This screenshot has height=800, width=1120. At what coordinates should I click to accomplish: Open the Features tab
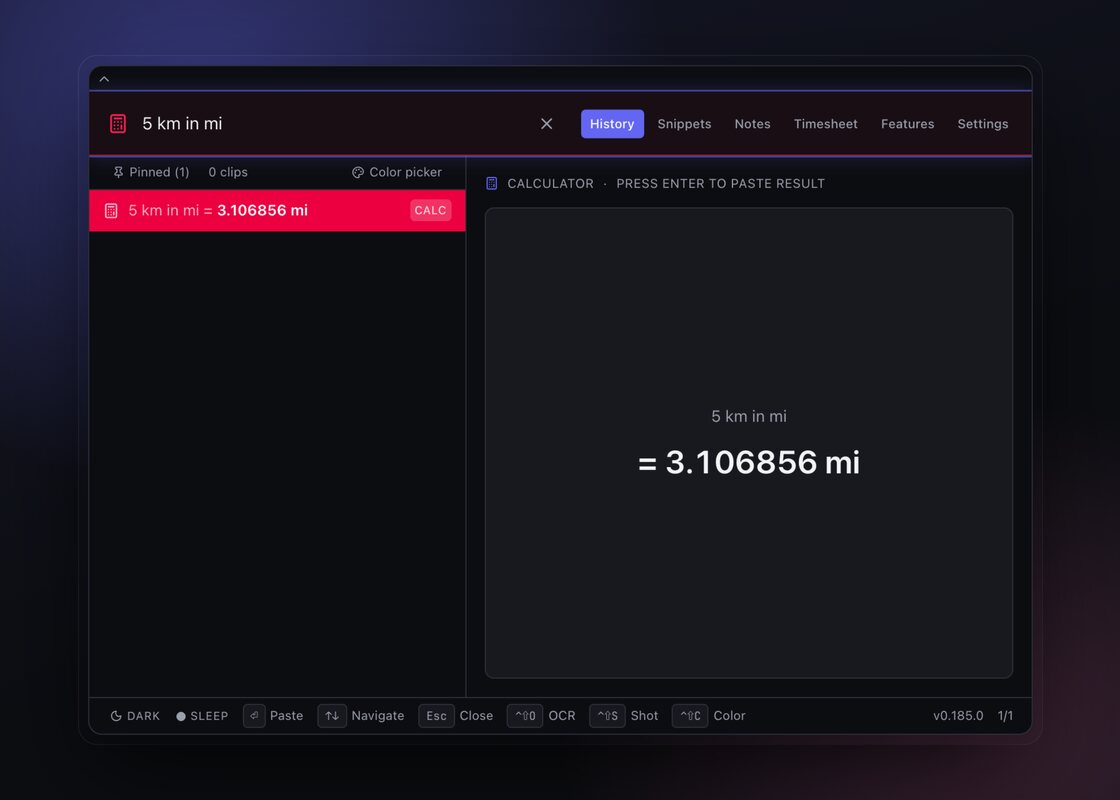[907, 124]
